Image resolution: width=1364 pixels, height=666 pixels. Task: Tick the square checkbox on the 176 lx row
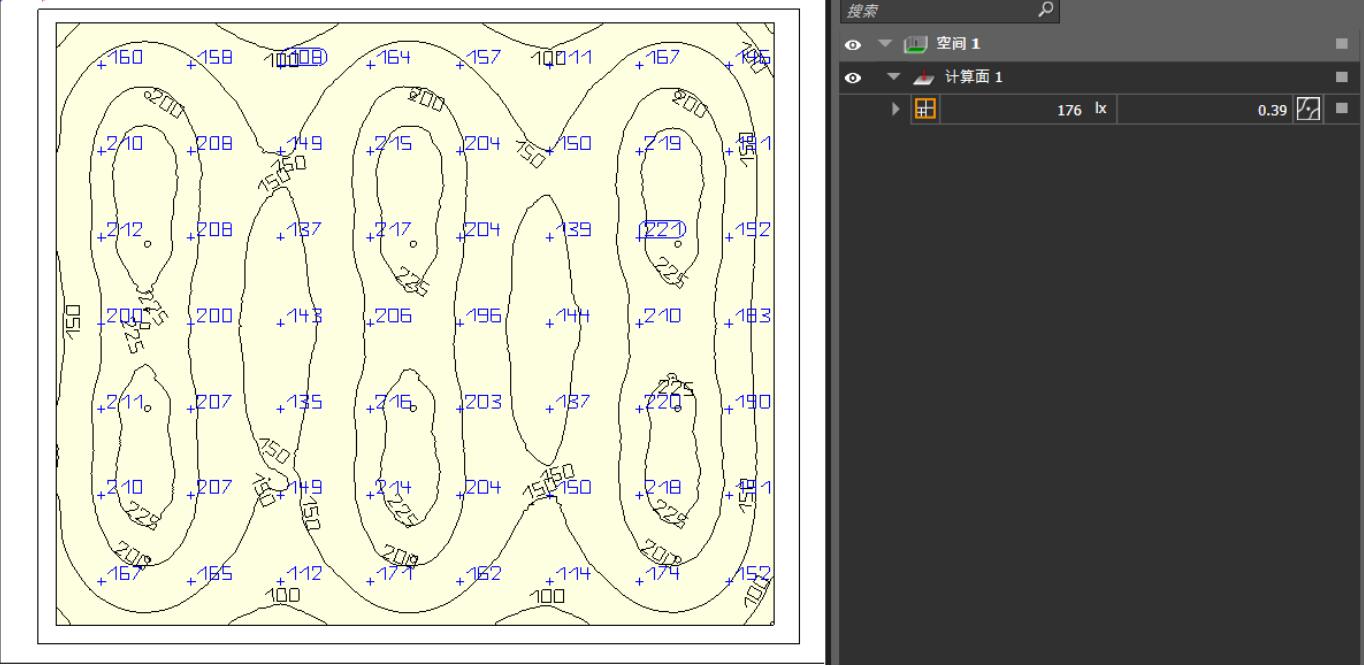point(1341,109)
